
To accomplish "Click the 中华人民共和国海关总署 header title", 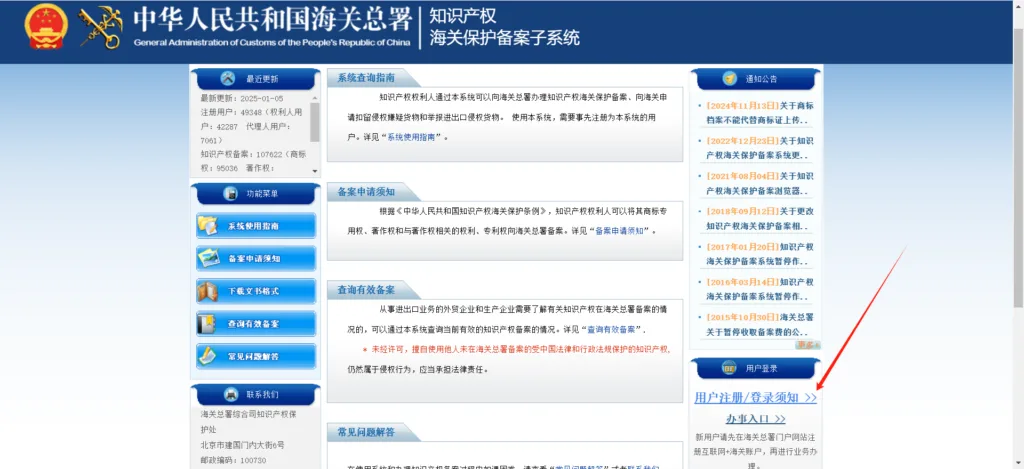I will coord(272,21).
